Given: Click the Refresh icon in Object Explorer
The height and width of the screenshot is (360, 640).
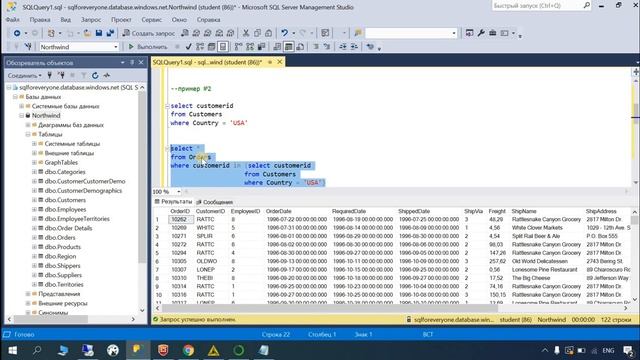Looking at the screenshot, I should point(95,76).
